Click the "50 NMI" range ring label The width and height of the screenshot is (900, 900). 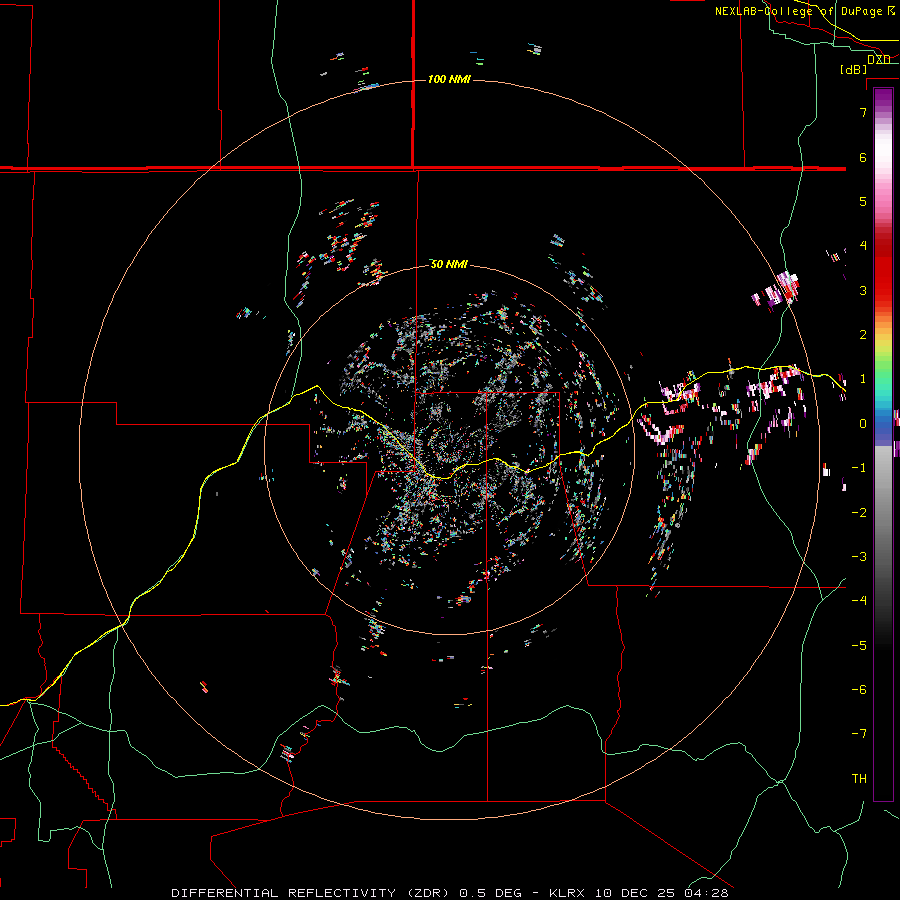coord(449,264)
